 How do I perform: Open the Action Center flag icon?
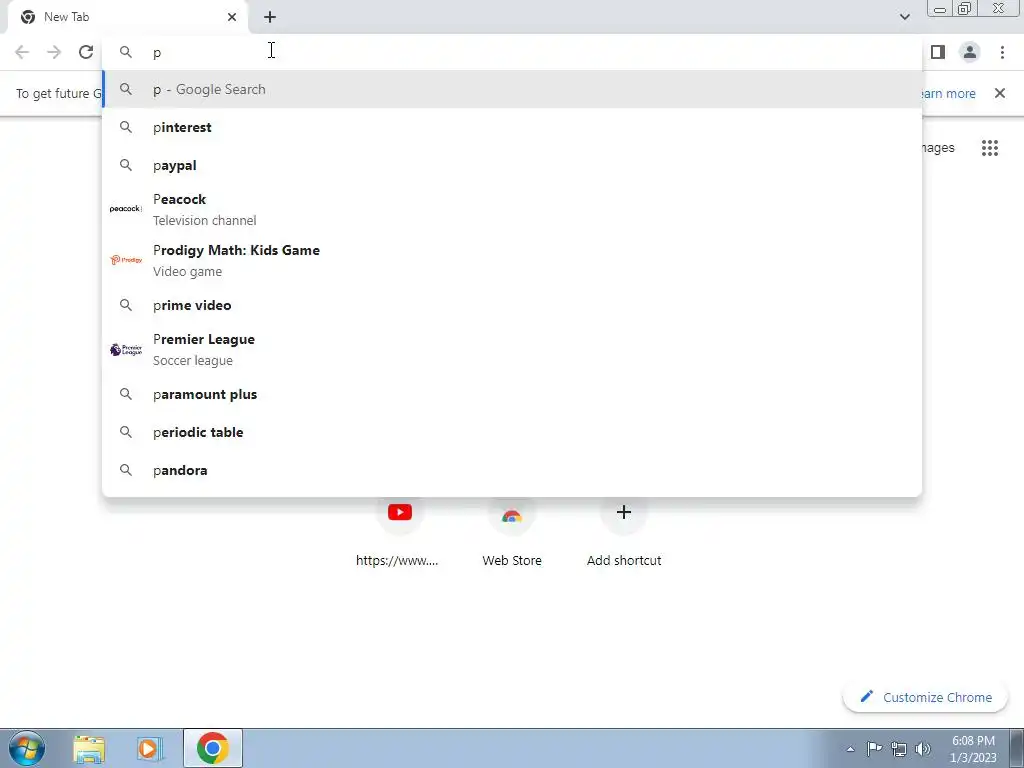(x=874, y=748)
